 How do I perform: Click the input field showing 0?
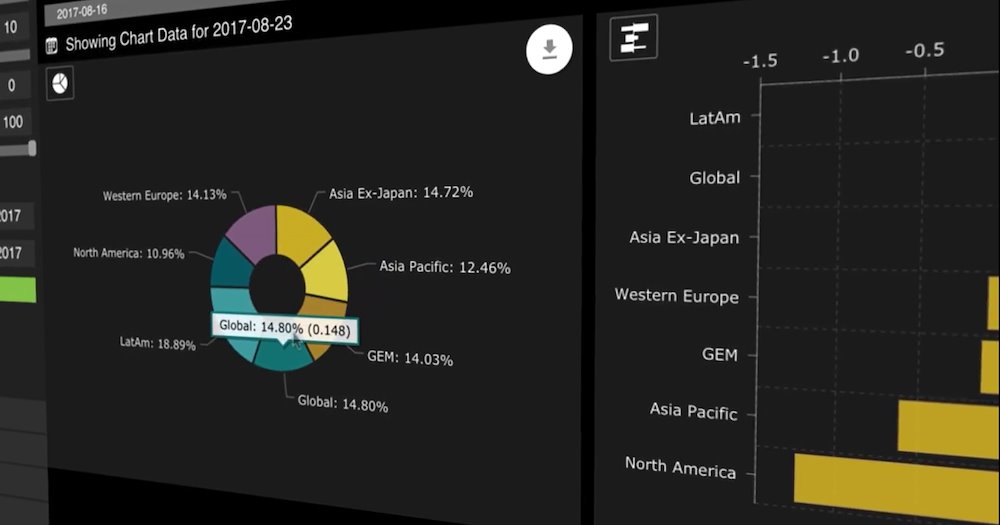(16, 85)
